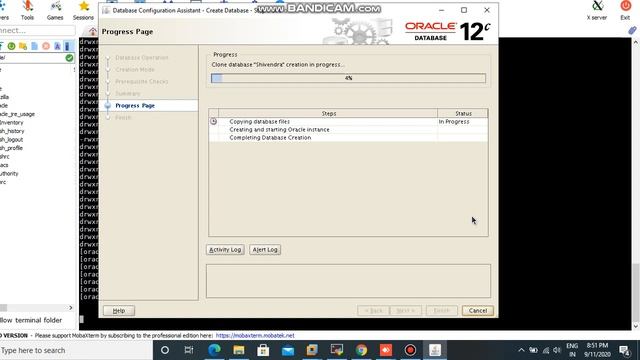Select the 'Inventory' folder entry
The image size is (640, 360).
(x=12, y=122)
